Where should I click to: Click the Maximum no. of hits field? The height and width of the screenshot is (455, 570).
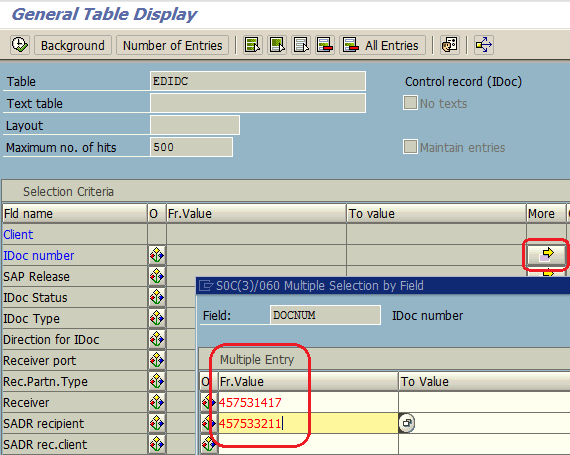[191, 147]
